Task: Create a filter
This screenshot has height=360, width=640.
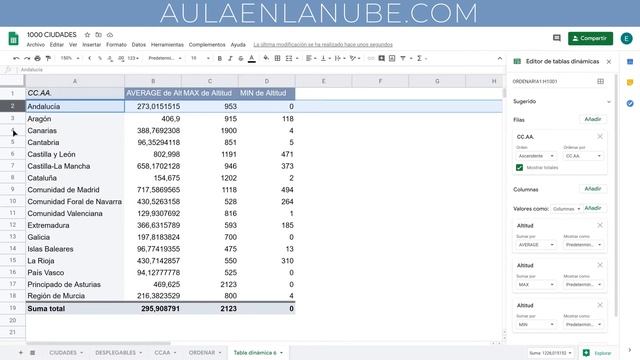Action: pos(403,58)
